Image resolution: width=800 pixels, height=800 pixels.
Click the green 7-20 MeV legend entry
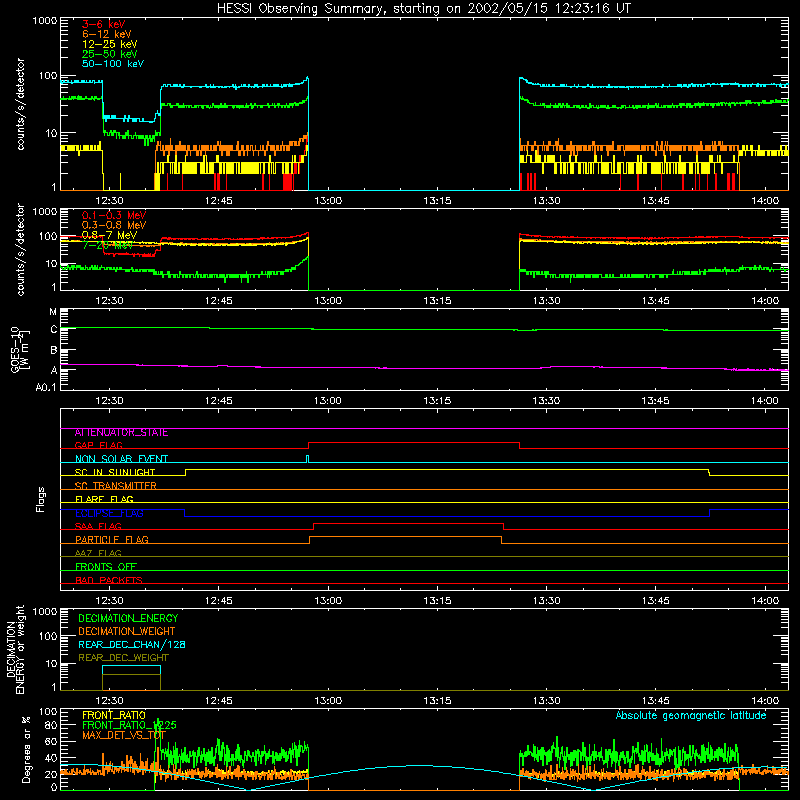pyautogui.click(x=107, y=245)
